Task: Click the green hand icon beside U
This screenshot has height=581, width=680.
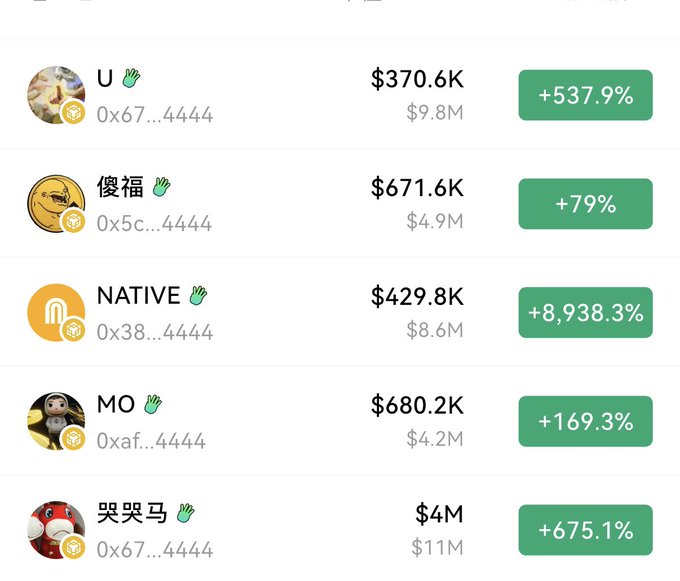Action: click(131, 78)
